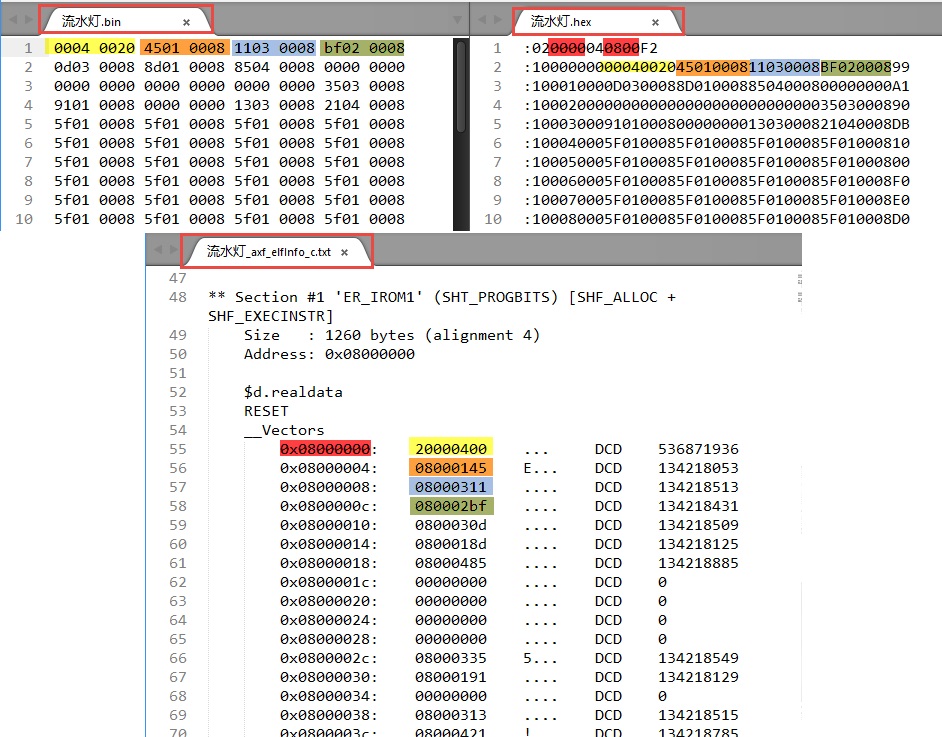Click value '08000485' on line 61
This screenshot has height=737, width=942.
[x=451, y=563]
